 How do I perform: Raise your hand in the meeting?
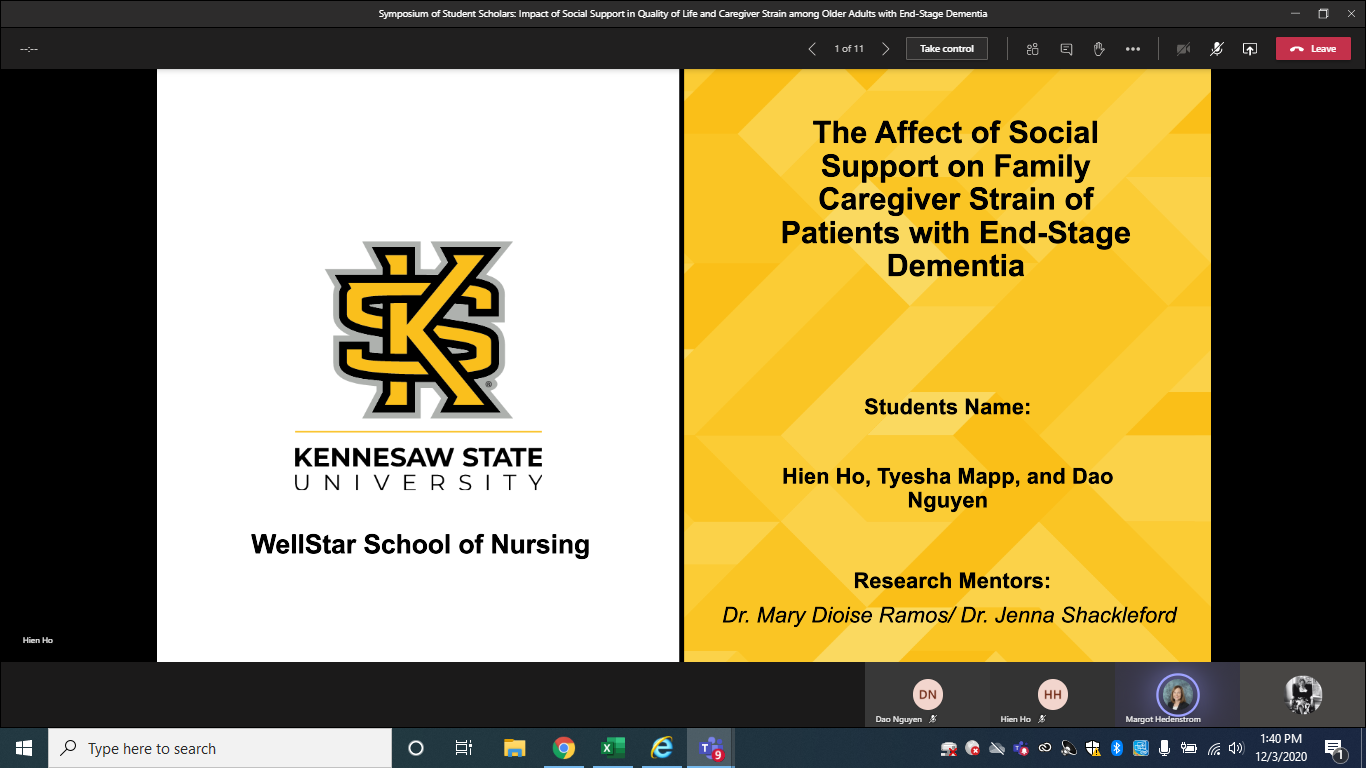1099,49
